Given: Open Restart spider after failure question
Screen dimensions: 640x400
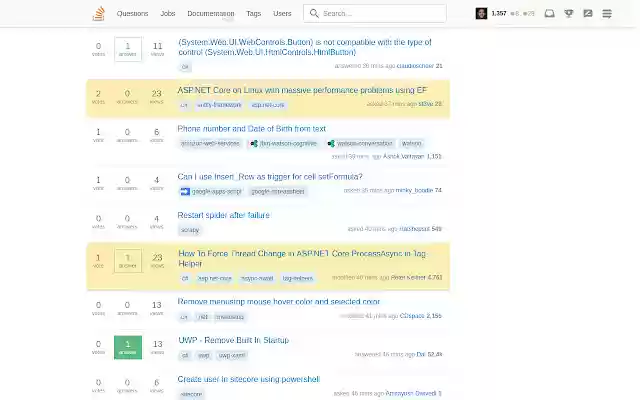Looking at the screenshot, I should pos(223,215).
